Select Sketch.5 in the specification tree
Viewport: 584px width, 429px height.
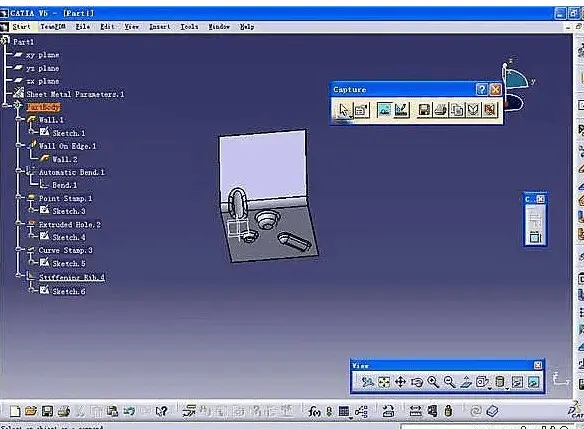pyautogui.click(x=69, y=263)
